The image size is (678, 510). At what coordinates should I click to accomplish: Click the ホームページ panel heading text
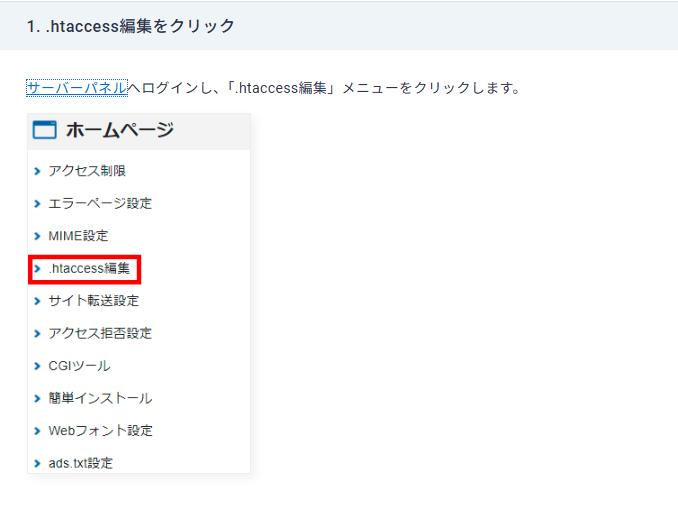pyautogui.click(x=120, y=130)
